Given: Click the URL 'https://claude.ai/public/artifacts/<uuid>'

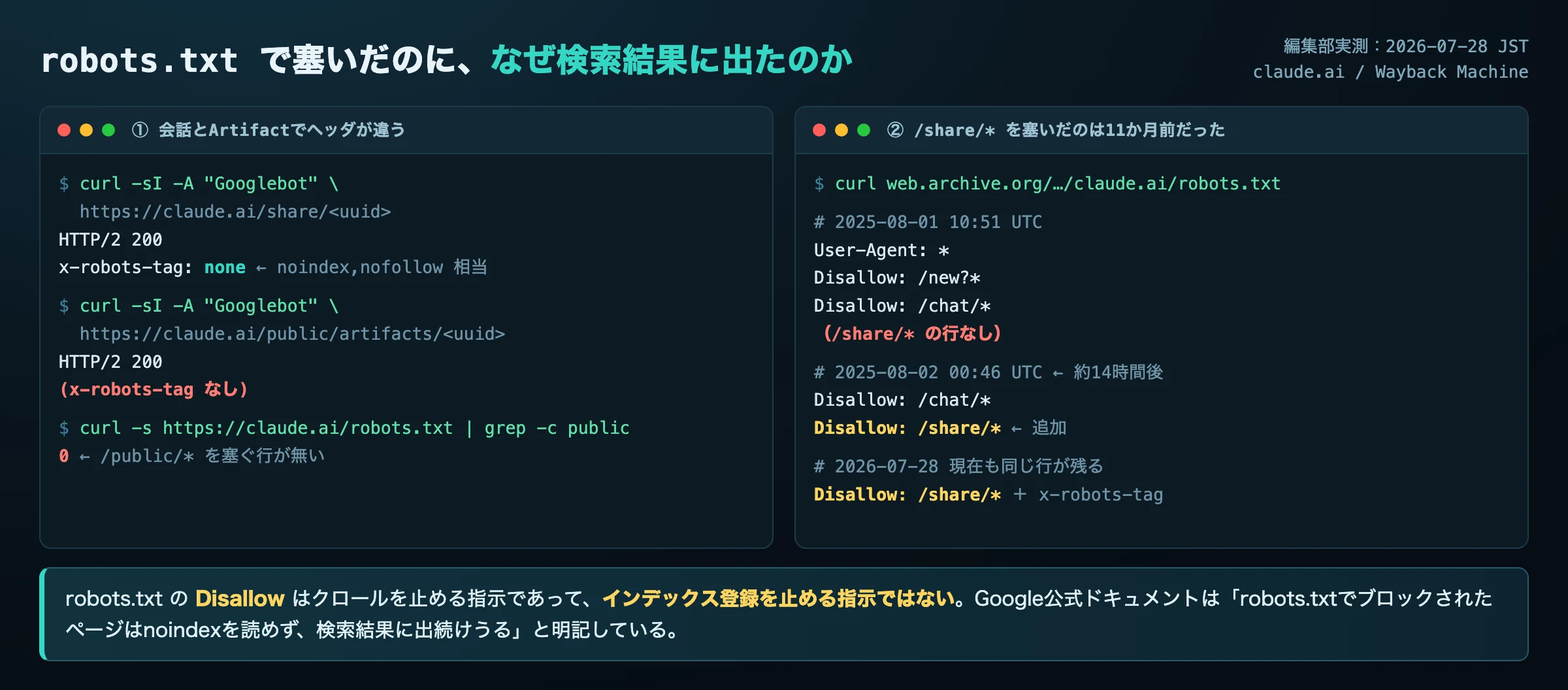Looking at the screenshot, I should (x=292, y=334).
